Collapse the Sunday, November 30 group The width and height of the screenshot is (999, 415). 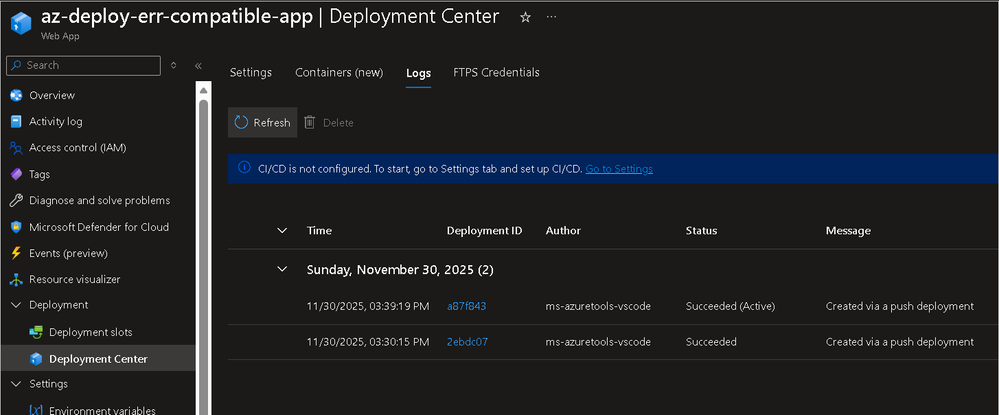click(x=282, y=270)
